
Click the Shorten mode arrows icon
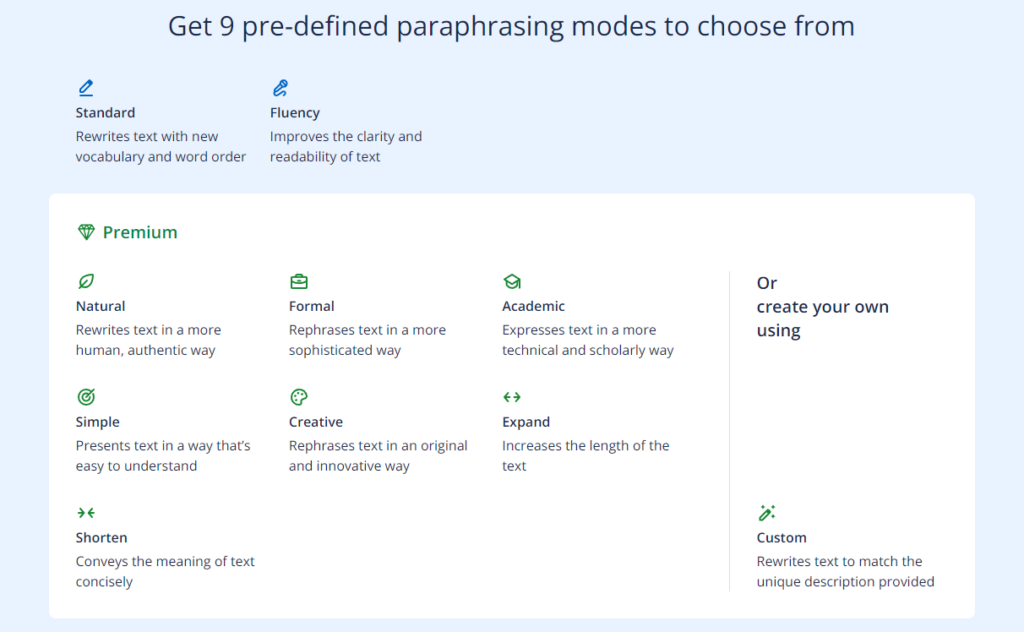[x=86, y=513]
